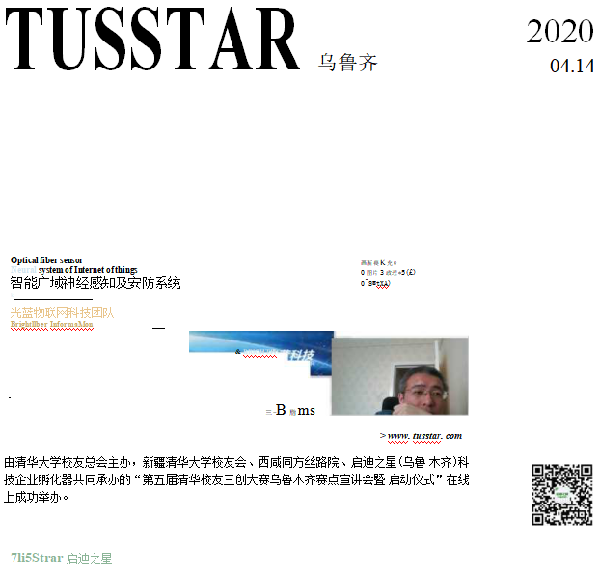Click 'system of Internet of things' text
Image resolution: width=600 pixels, height=572 pixels.
[x=88, y=270]
